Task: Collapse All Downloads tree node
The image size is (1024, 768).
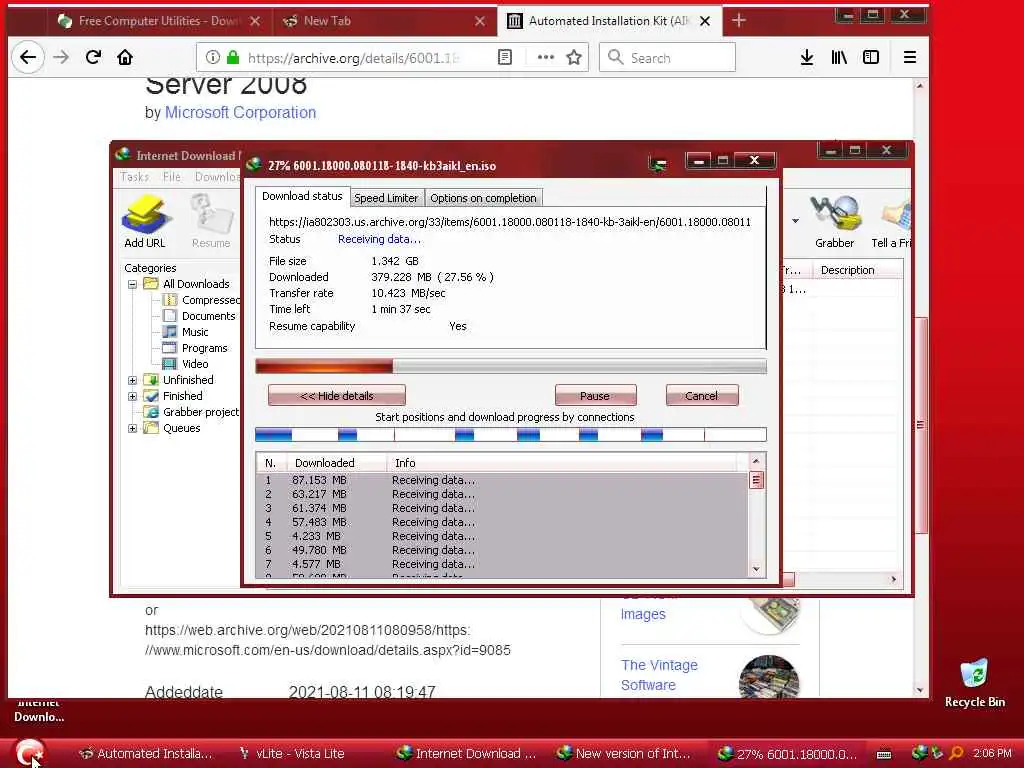Action: (x=133, y=284)
